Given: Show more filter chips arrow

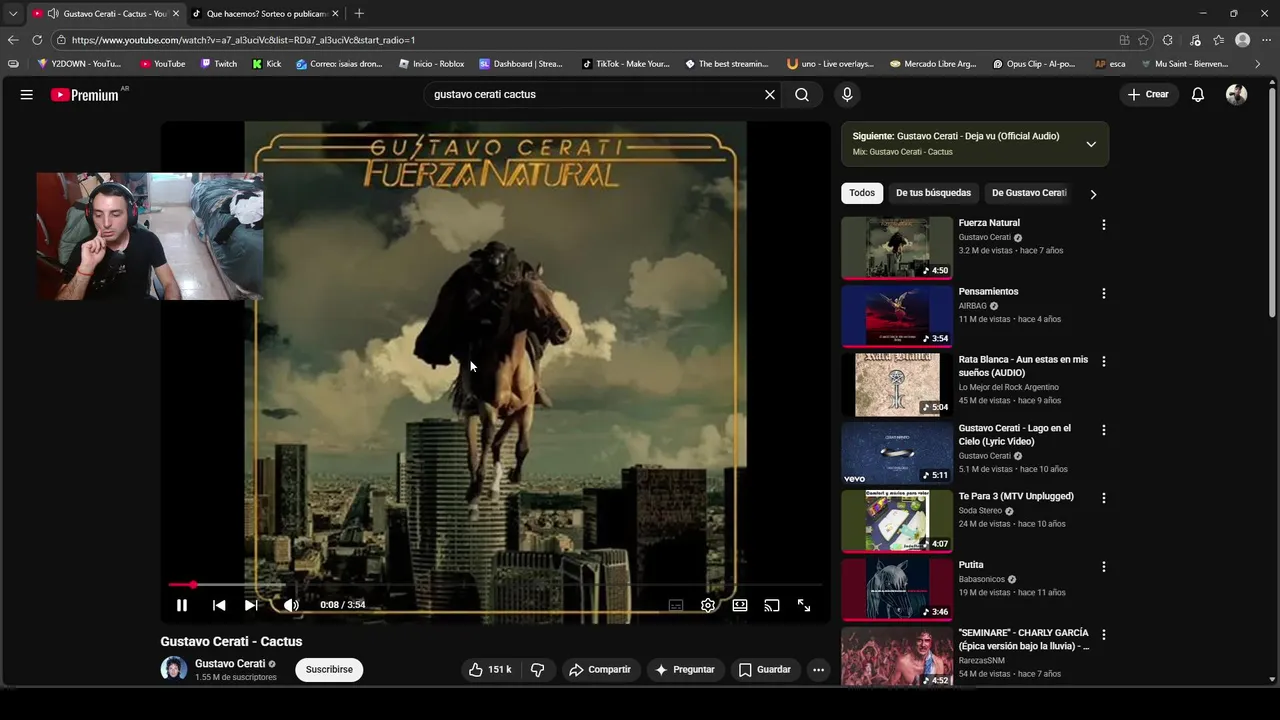Looking at the screenshot, I should (1093, 194).
